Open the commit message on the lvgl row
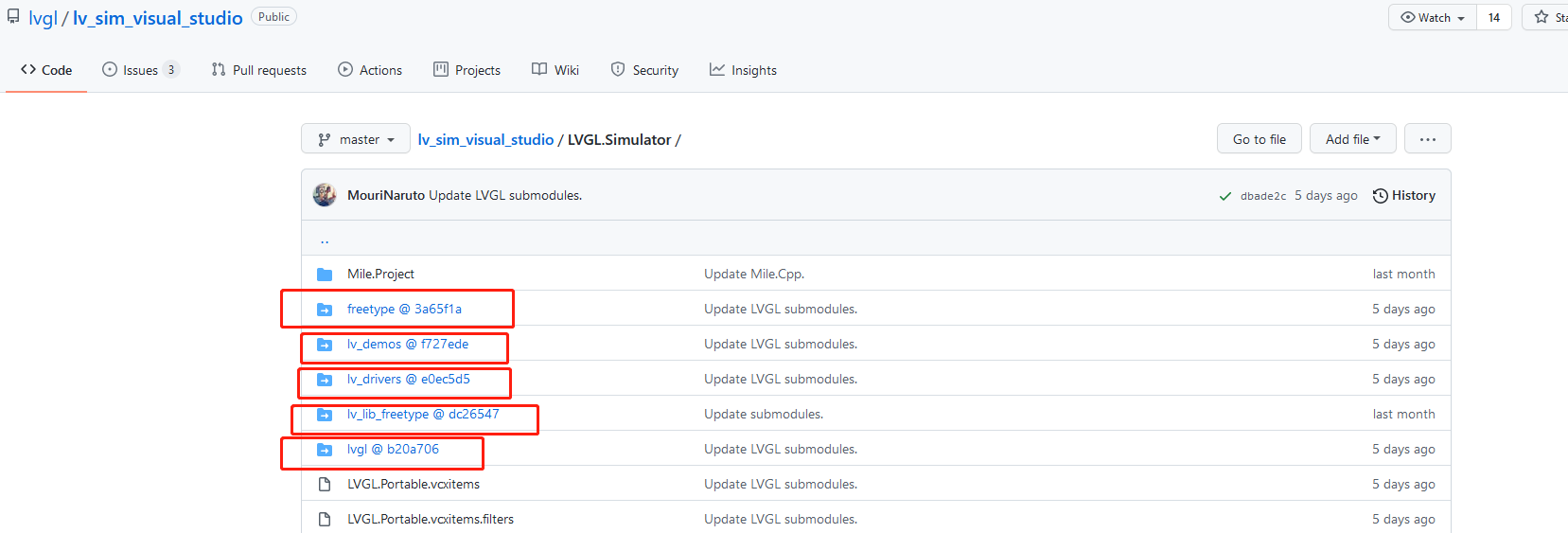This screenshot has width=1568, height=533. (x=781, y=449)
